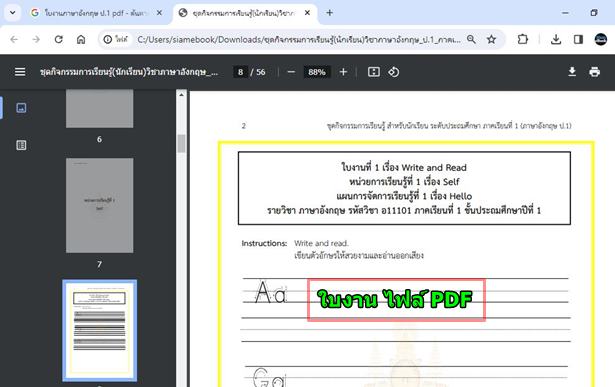Toggle the PDF sidebar menu

[20, 72]
